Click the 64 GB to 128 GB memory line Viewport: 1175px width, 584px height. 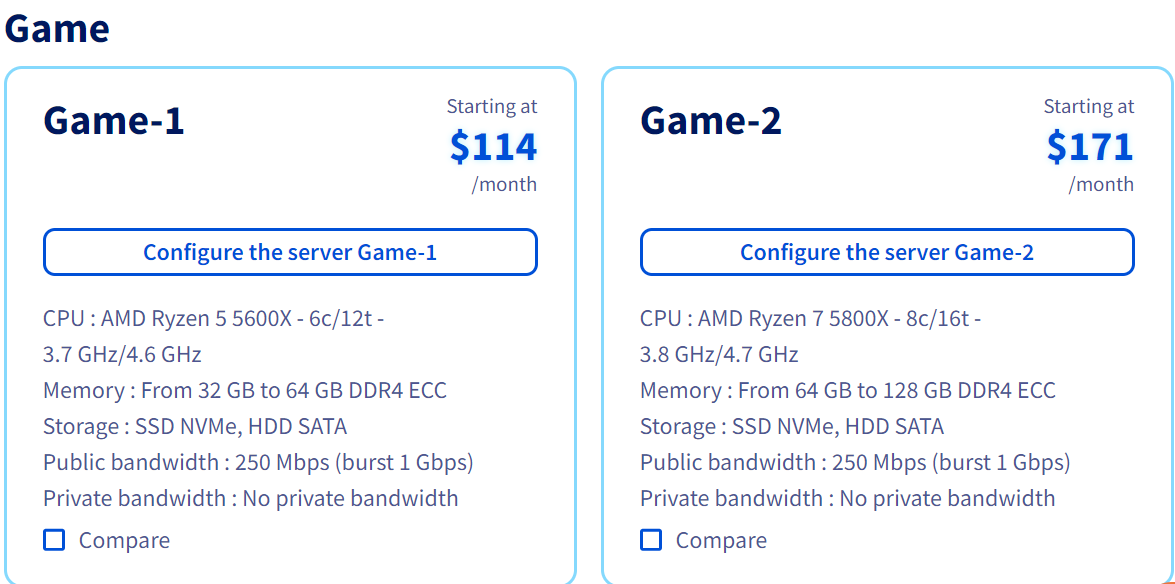tap(848, 391)
